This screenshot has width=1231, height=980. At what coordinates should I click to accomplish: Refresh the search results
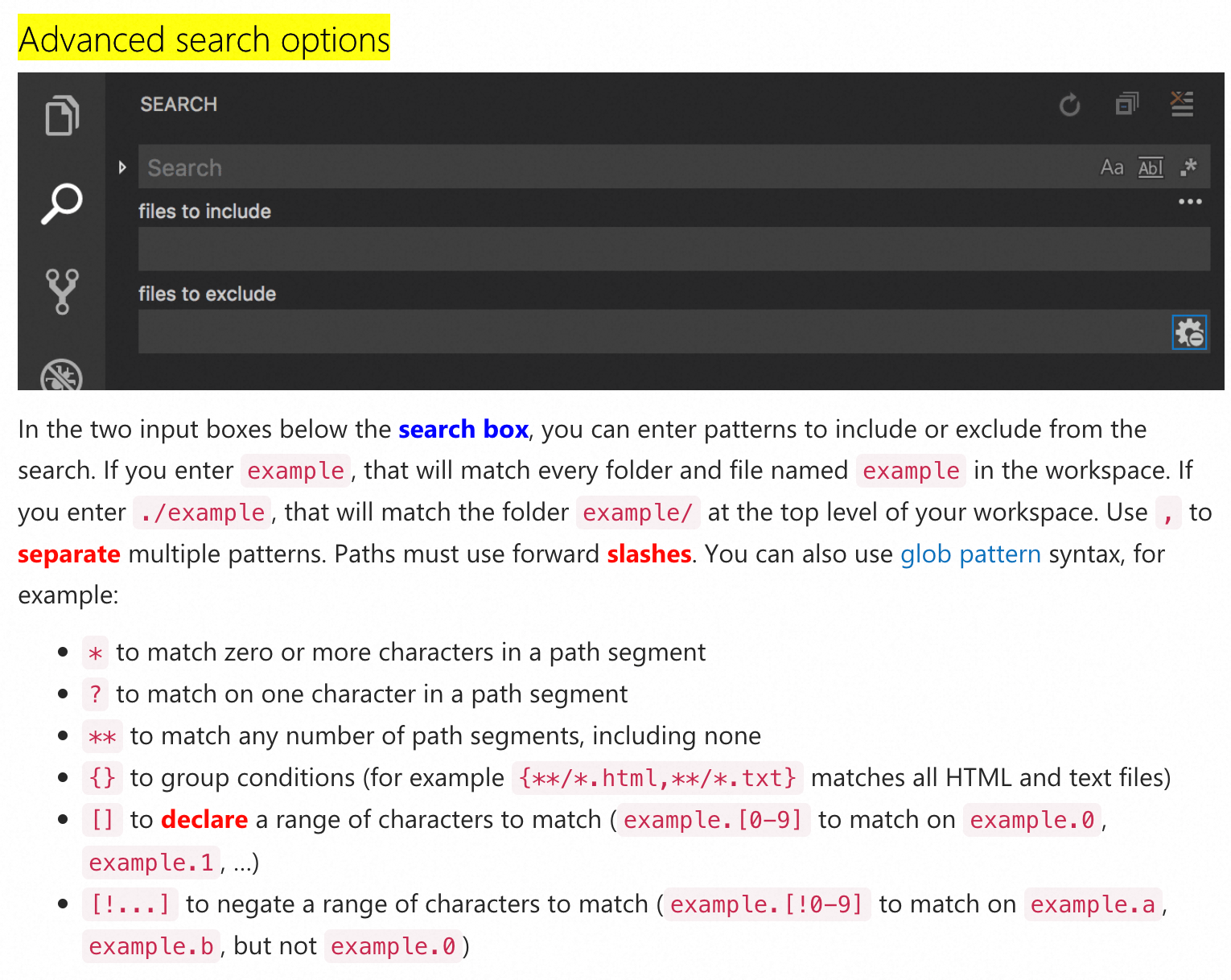point(1069,105)
